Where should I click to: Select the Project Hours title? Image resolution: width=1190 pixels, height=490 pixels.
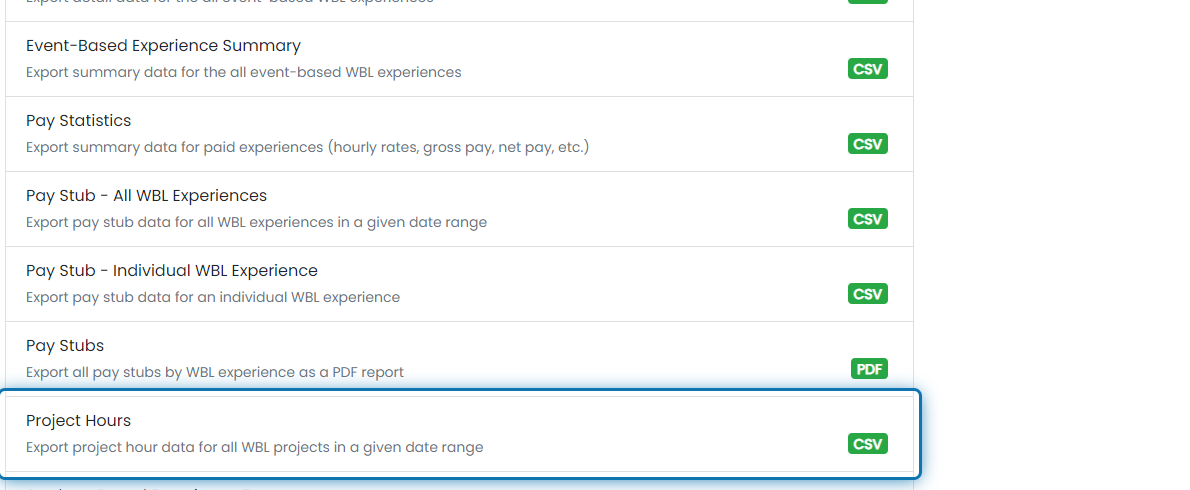(x=78, y=420)
